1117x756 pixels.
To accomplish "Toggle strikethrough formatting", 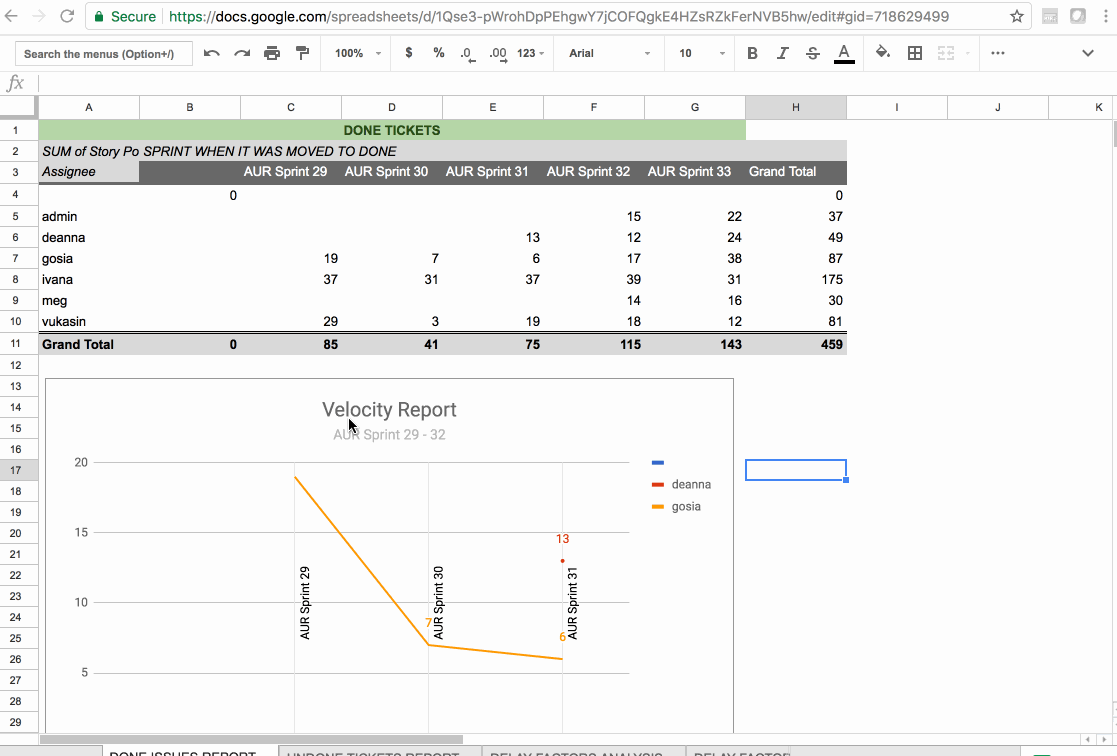I will [813, 52].
